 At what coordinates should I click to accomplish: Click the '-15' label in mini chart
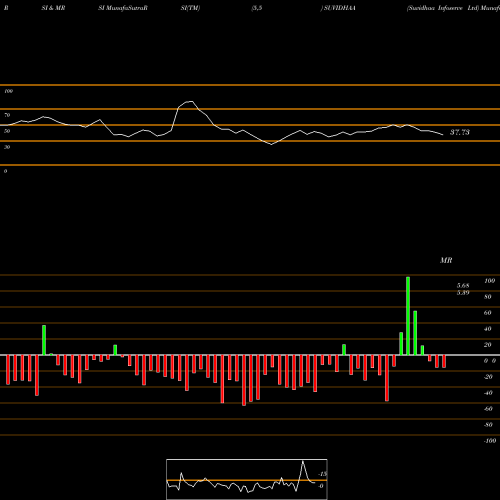tap(322, 474)
